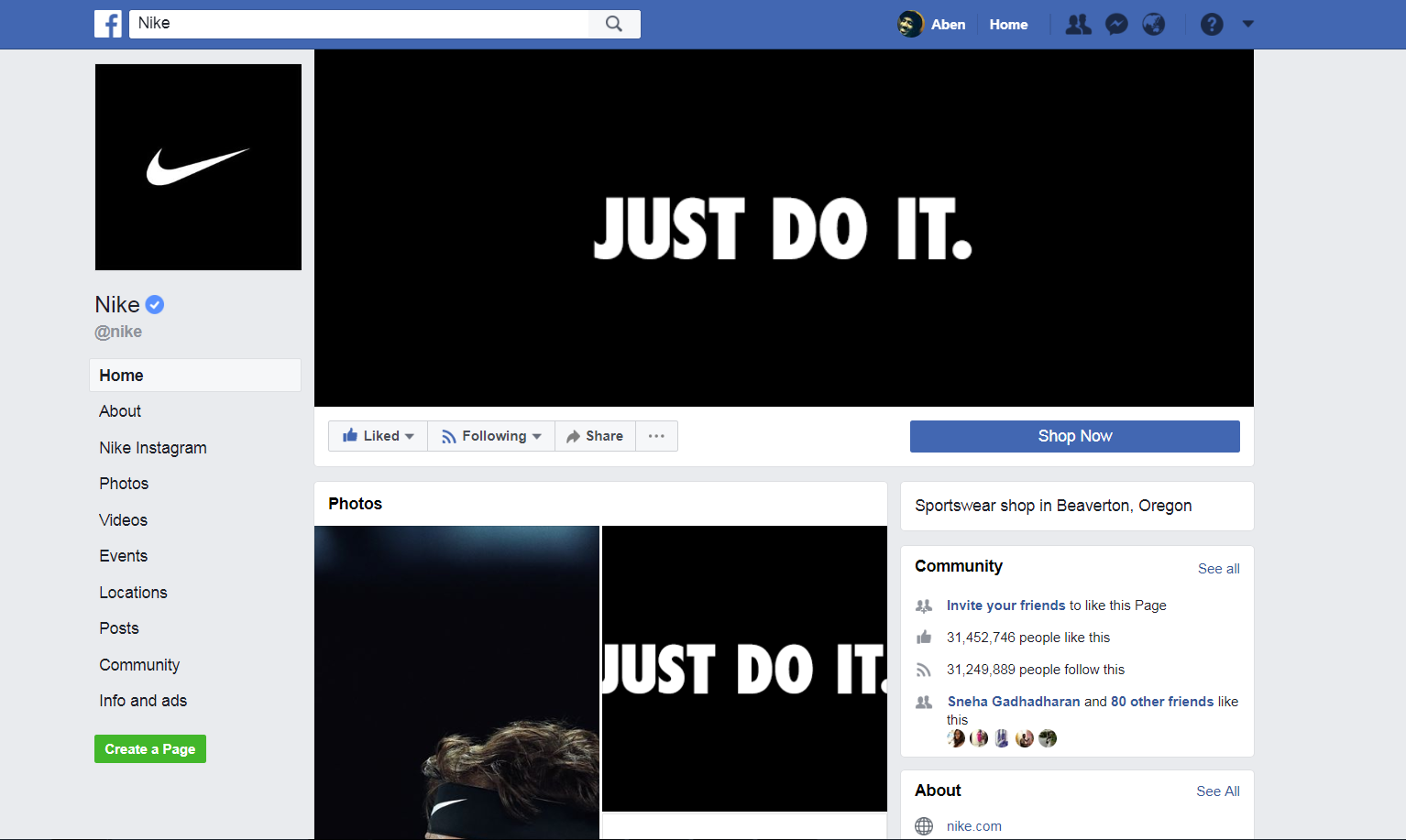Image resolution: width=1406 pixels, height=840 pixels.
Task: Expand the account dropdown arrow in top bar
Action: [x=1247, y=25]
